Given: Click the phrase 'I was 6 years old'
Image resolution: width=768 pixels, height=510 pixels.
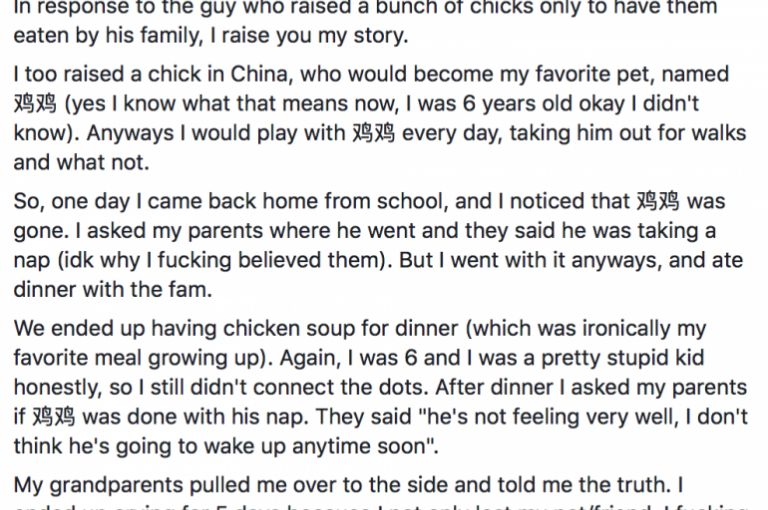Looking at the screenshot, I should tap(489, 104).
